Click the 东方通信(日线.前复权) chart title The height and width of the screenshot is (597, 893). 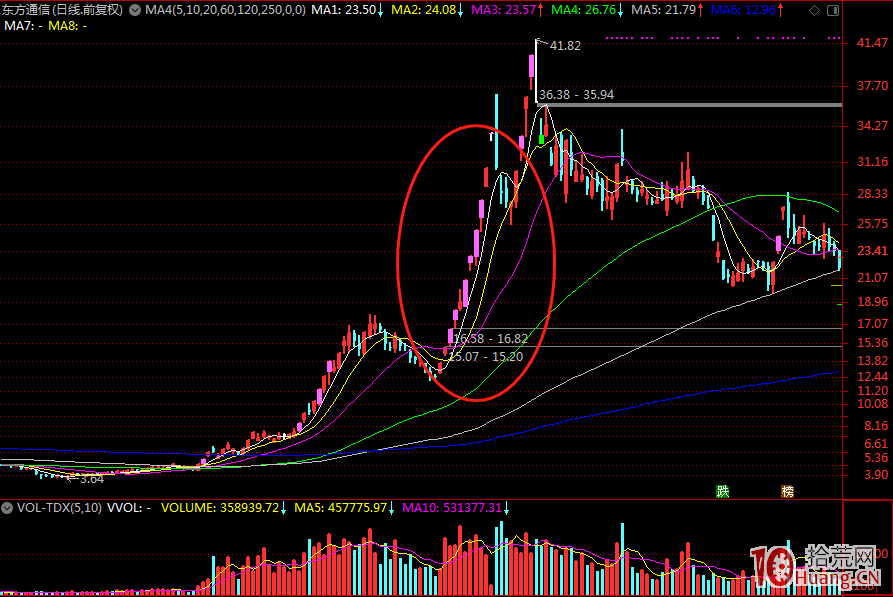62,10
